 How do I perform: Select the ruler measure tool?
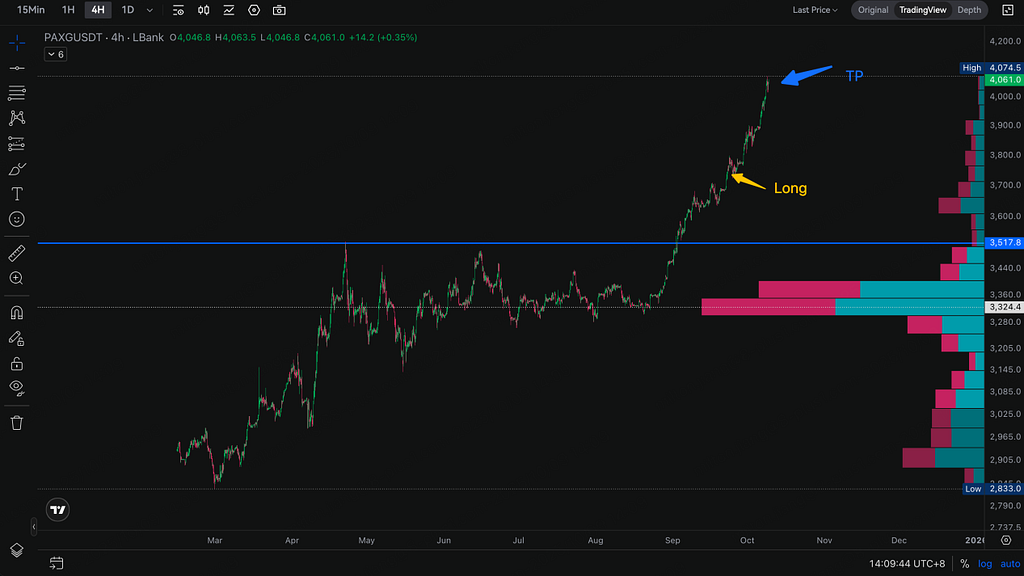point(17,253)
